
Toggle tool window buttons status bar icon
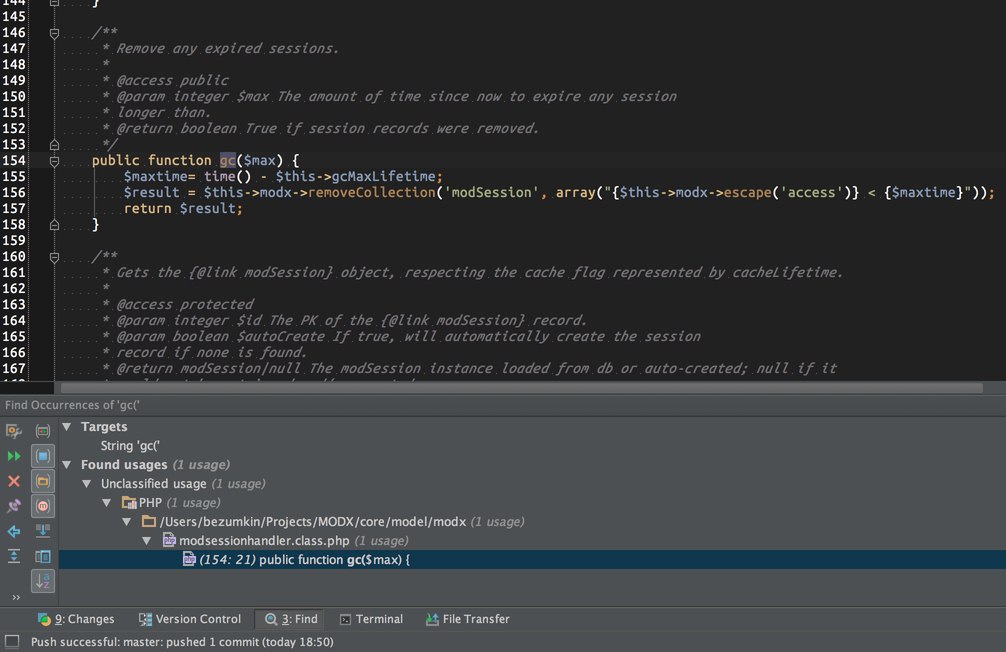12,641
